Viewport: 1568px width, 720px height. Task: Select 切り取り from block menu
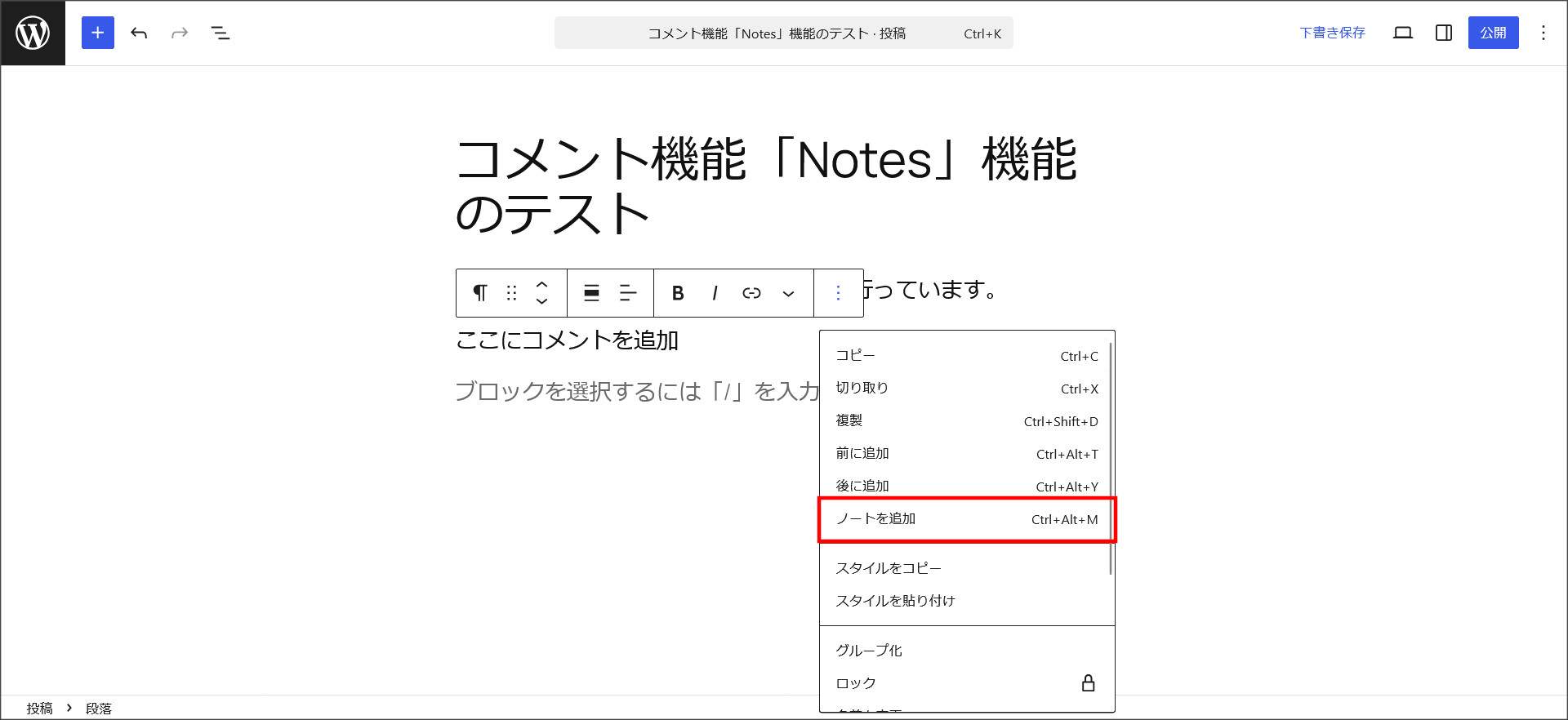(x=966, y=389)
